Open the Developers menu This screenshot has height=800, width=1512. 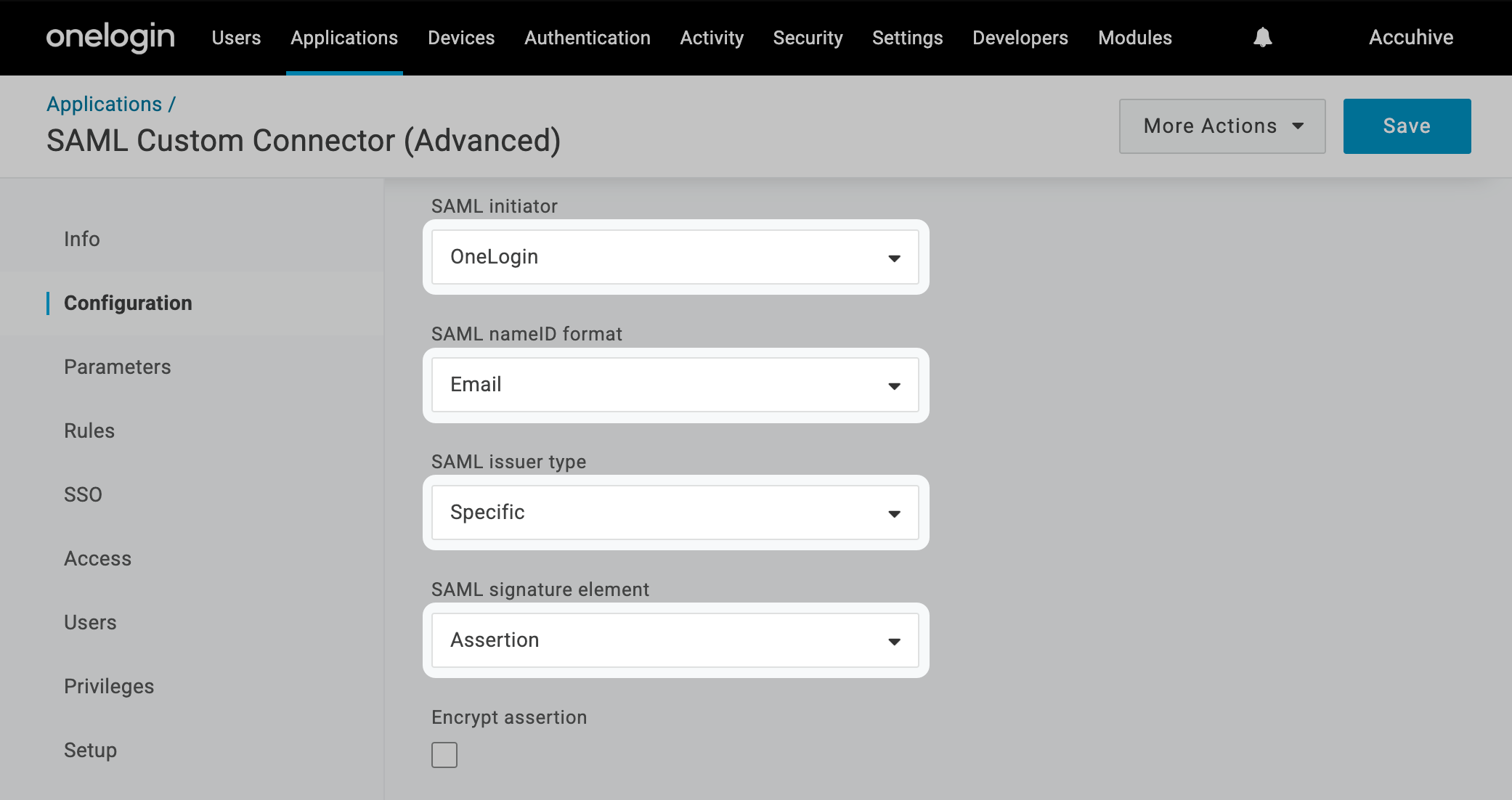click(1020, 38)
